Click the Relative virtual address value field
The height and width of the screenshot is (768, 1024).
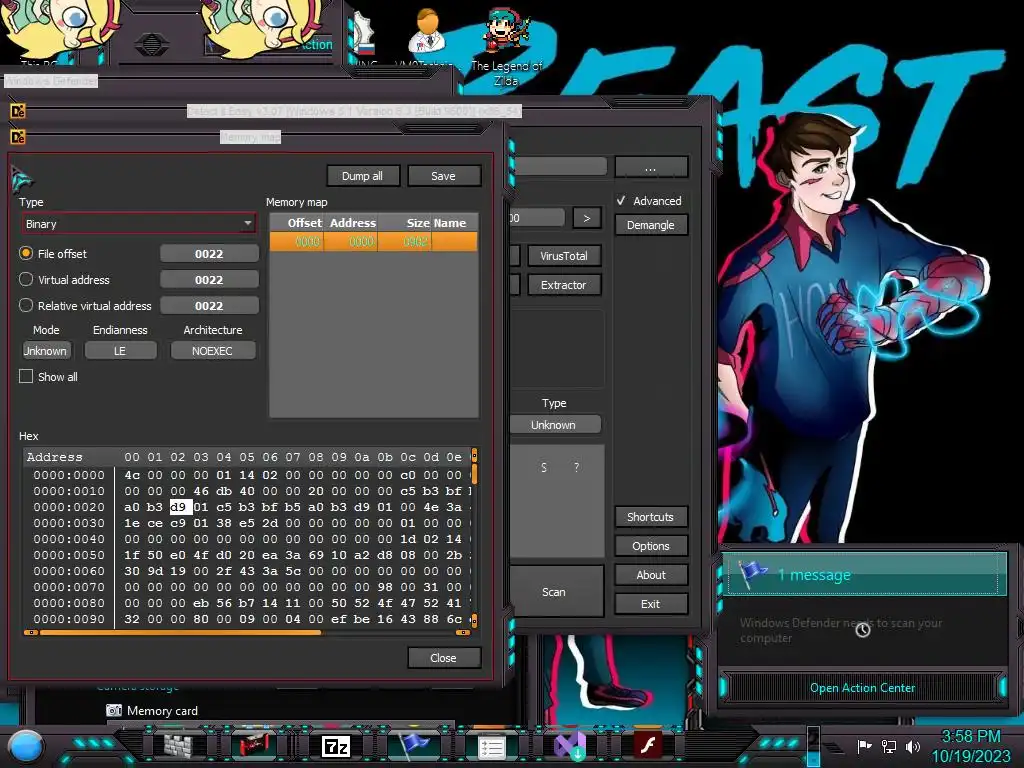pyautogui.click(x=209, y=306)
